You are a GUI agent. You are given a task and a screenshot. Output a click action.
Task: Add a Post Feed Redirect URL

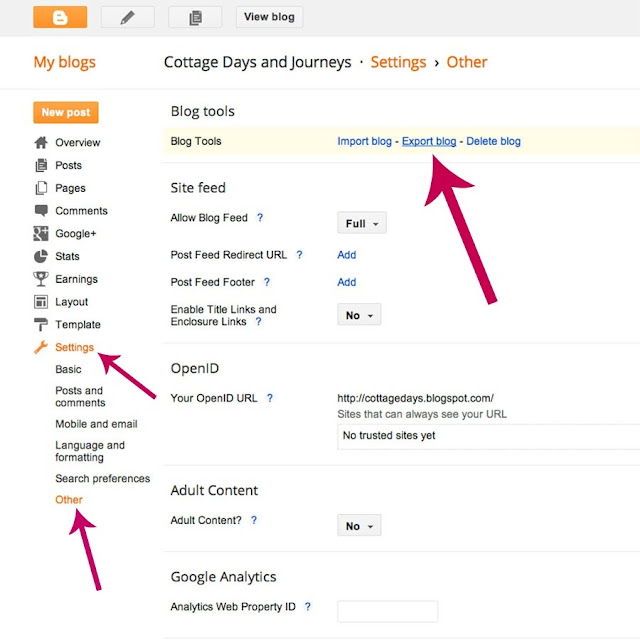(x=347, y=255)
